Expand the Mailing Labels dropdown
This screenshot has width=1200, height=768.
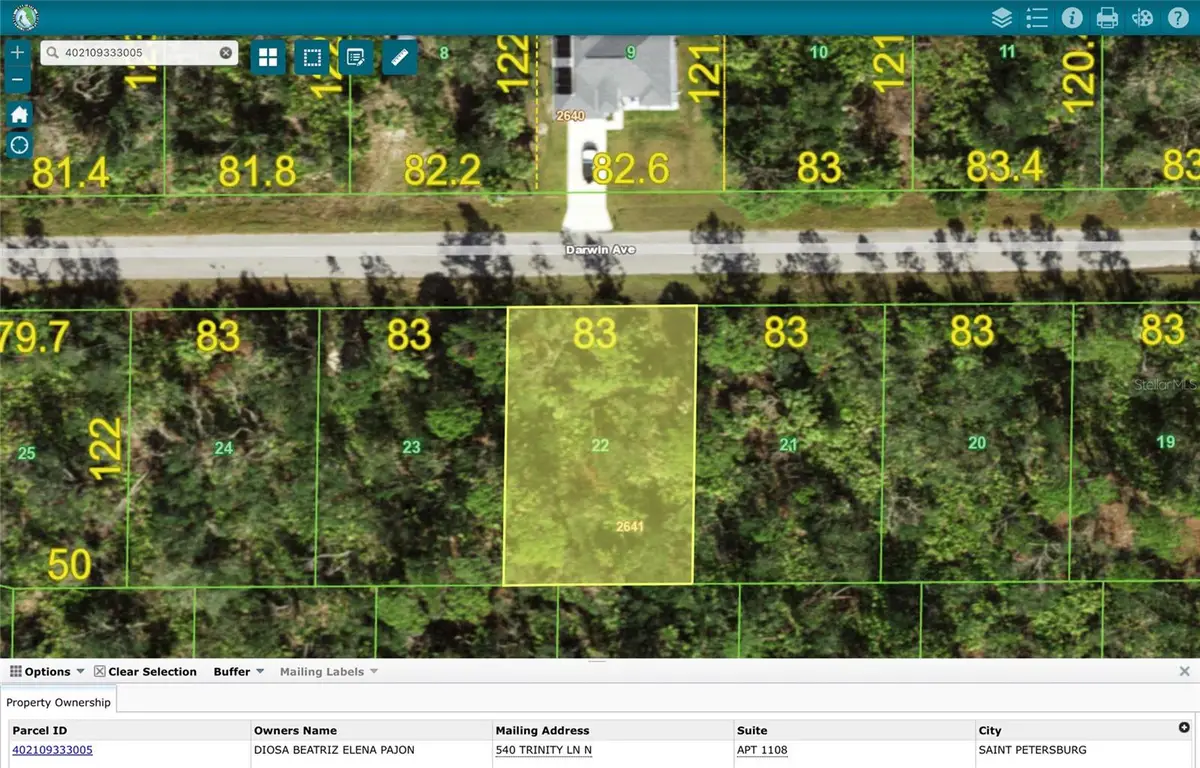[328, 671]
